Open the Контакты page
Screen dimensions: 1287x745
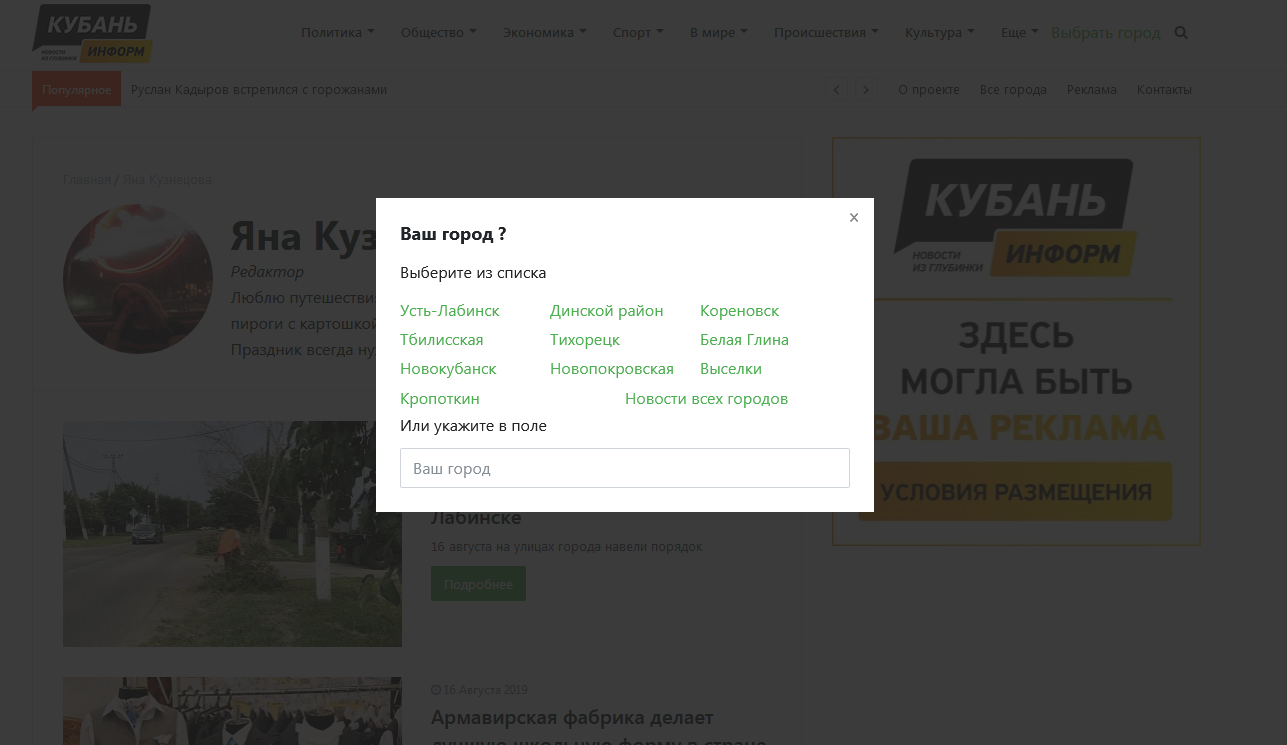click(x=1164, y=89)
